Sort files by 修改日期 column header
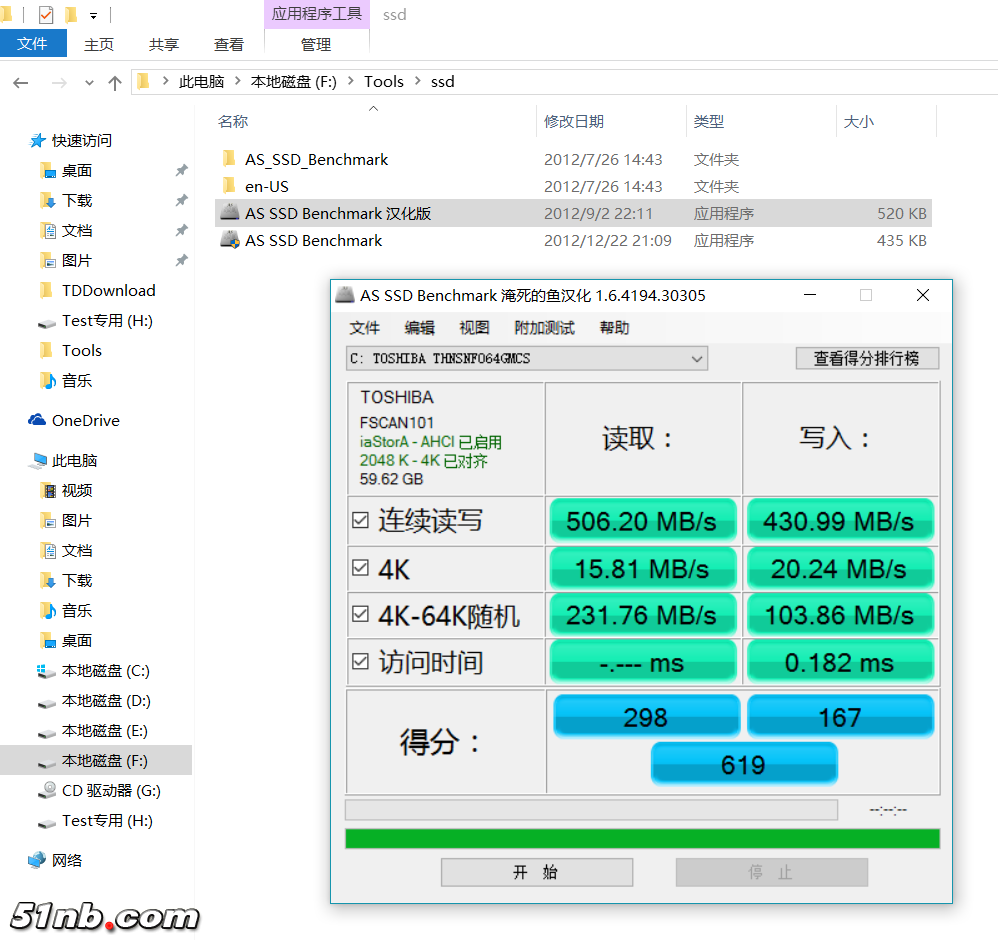This screenshot has height=940, width=998. coord(574,121)
